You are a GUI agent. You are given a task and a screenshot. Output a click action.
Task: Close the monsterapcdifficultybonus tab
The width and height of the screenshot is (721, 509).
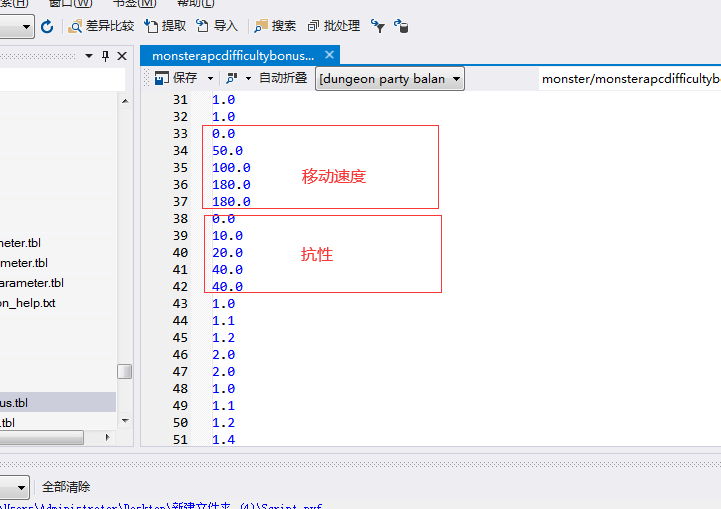coord(329,55)
